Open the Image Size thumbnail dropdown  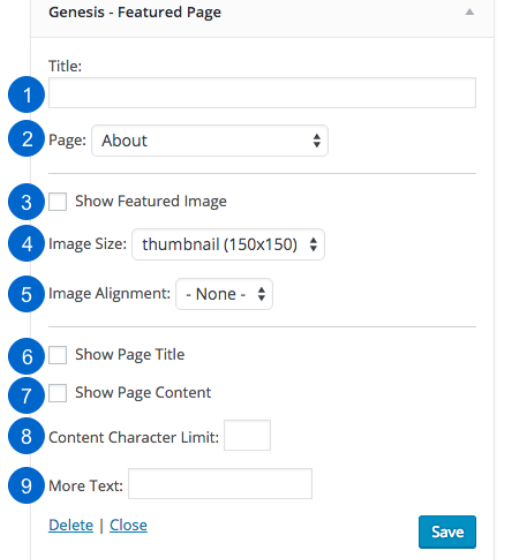tap(228, 244)
